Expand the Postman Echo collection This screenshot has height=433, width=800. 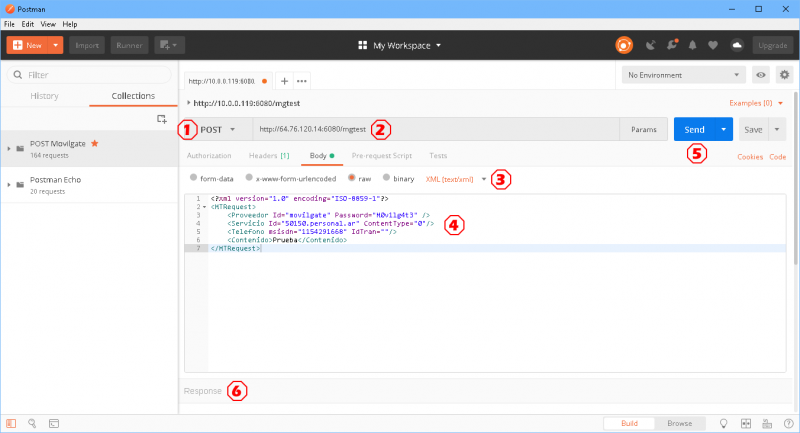click(x=9, y=185)
